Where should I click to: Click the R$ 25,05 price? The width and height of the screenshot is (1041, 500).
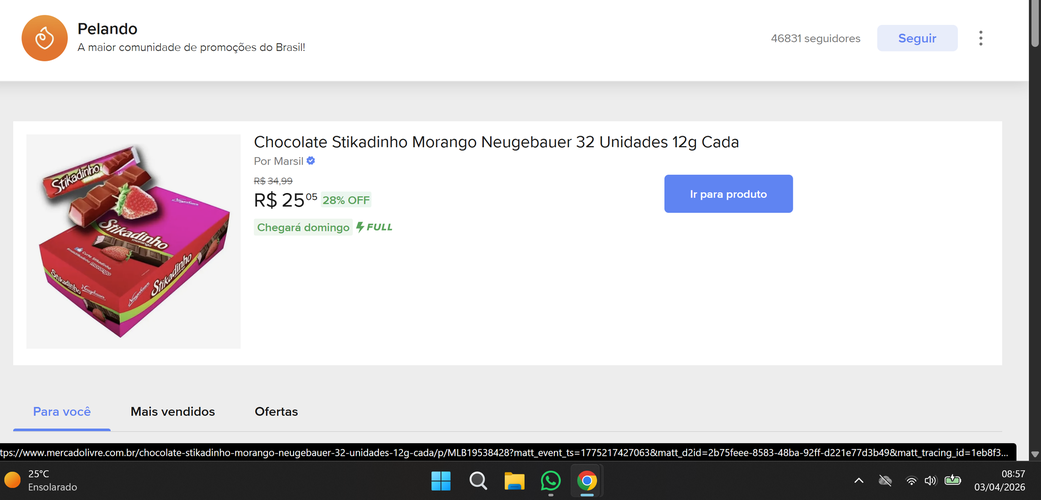(285, 199)
